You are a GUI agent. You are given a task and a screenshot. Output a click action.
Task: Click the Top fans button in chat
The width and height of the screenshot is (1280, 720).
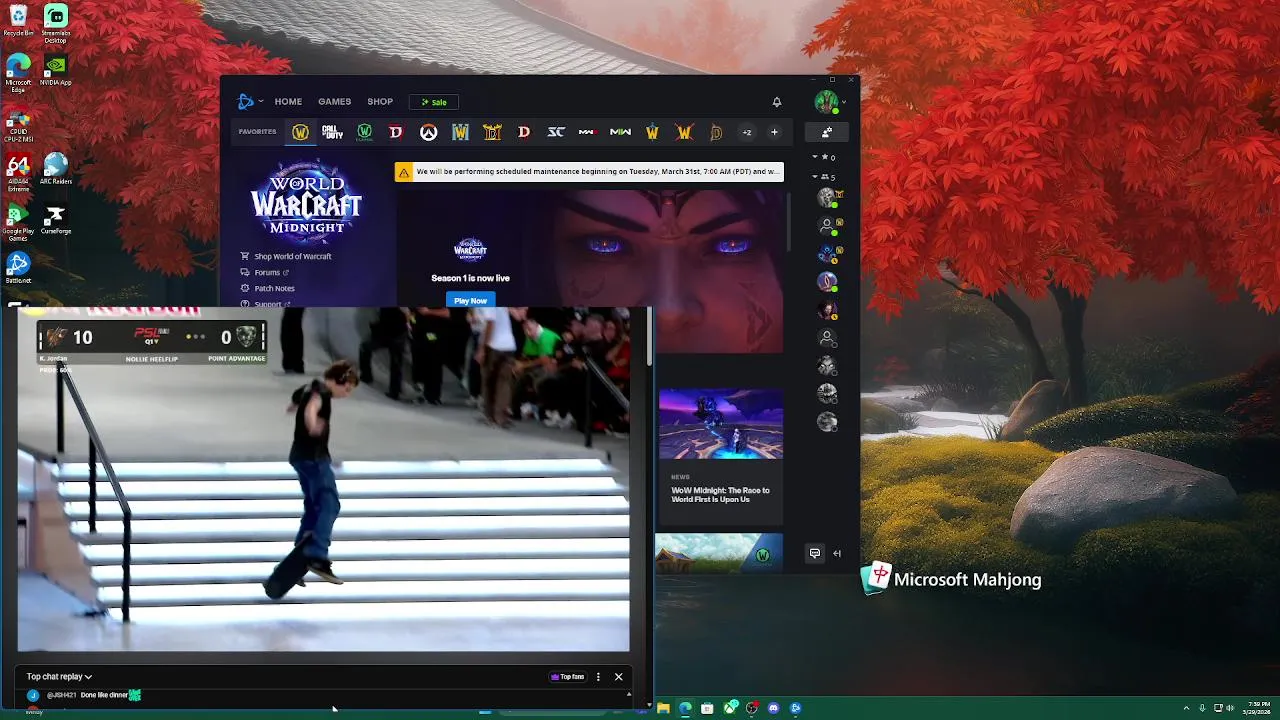[x=568, y=677]
